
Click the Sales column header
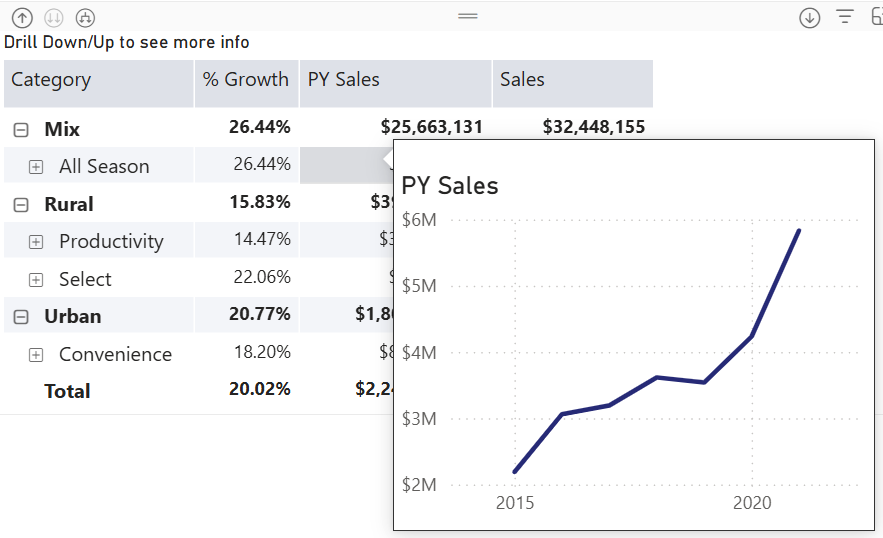coord(522,80)
